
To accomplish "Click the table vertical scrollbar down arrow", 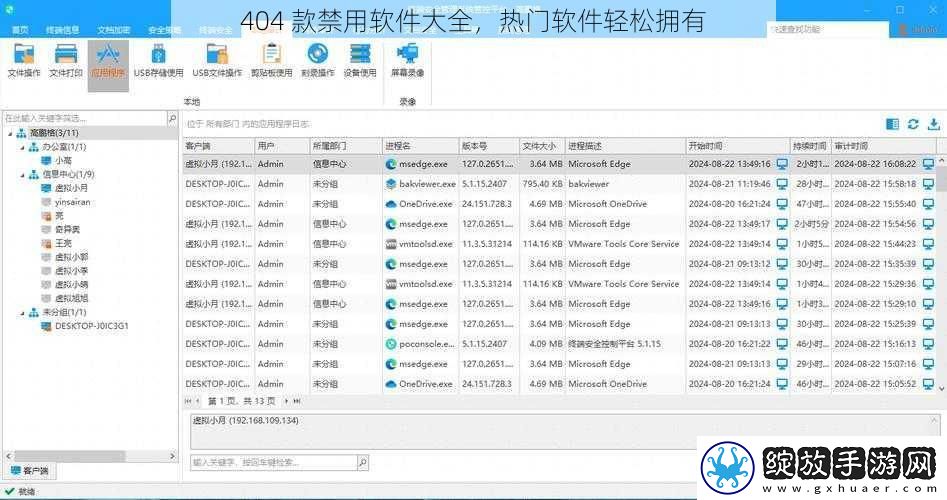I will point(941,388).
